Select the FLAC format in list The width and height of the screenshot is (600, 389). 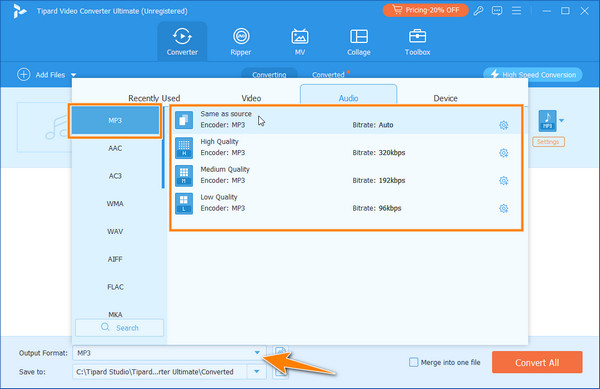click(115, 287)
